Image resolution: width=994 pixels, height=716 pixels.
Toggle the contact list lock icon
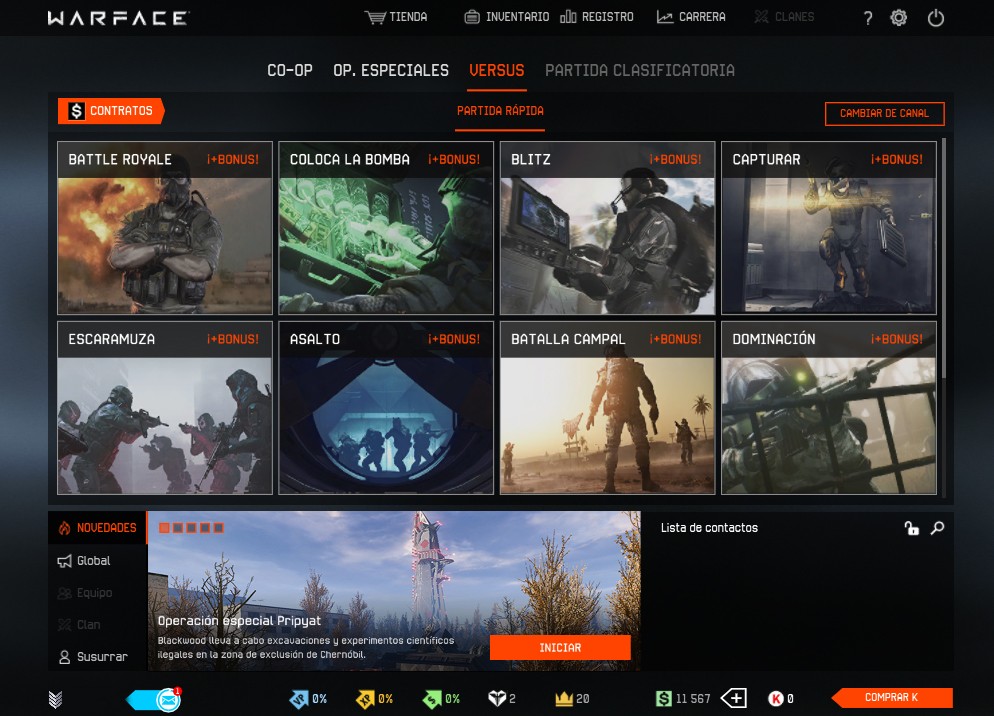click(x=912, y=528)
